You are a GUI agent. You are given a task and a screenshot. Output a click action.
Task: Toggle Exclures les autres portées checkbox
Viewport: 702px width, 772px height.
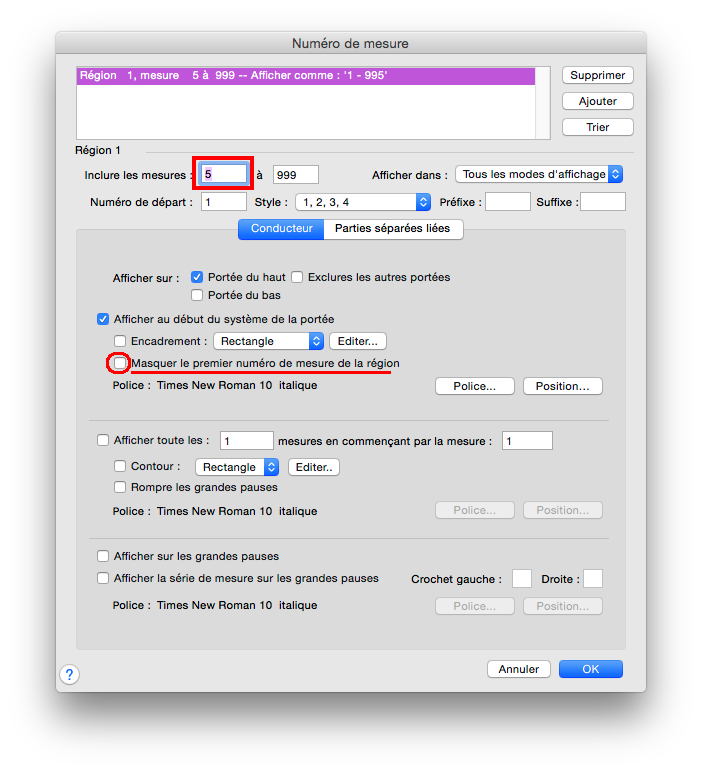[x=297, y=277]
